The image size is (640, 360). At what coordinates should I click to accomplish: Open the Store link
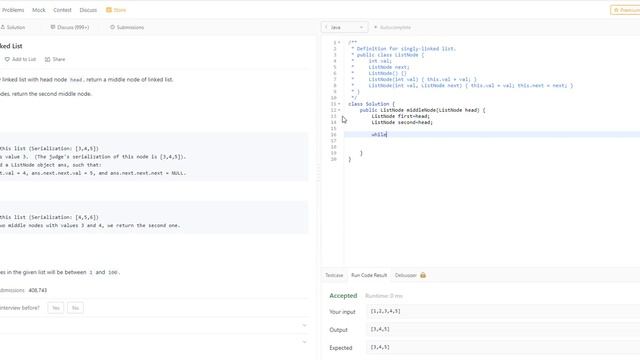pyautogui.click(x=116, y=10)
